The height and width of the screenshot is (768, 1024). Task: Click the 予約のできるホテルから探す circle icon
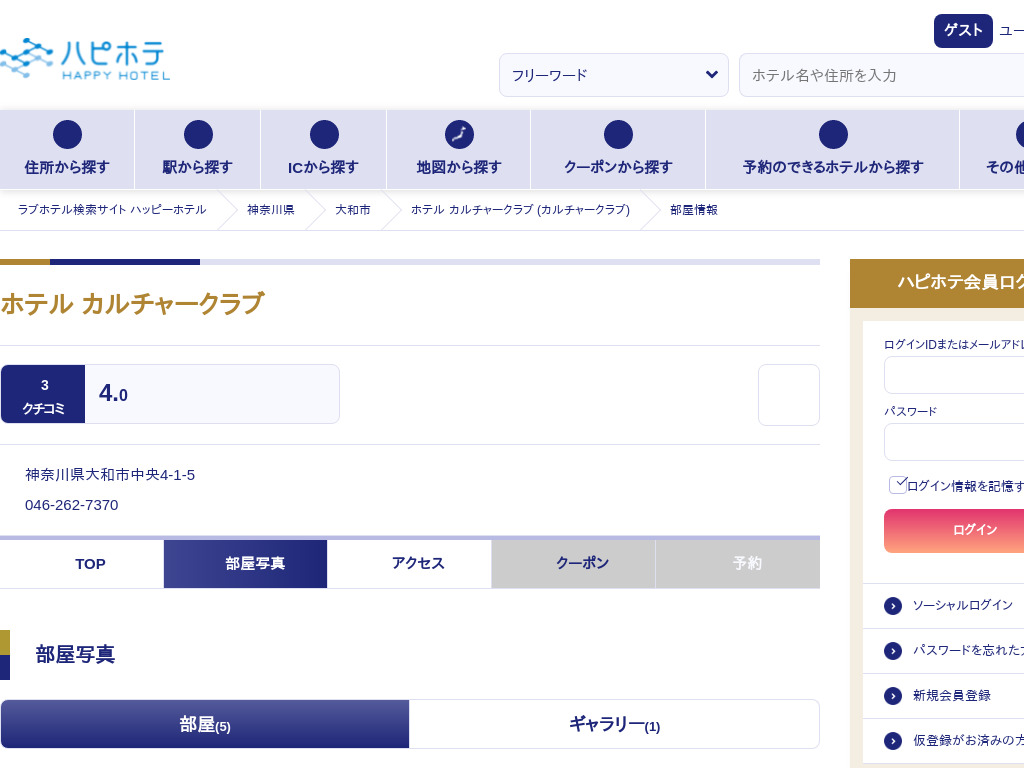pos(833,135)
